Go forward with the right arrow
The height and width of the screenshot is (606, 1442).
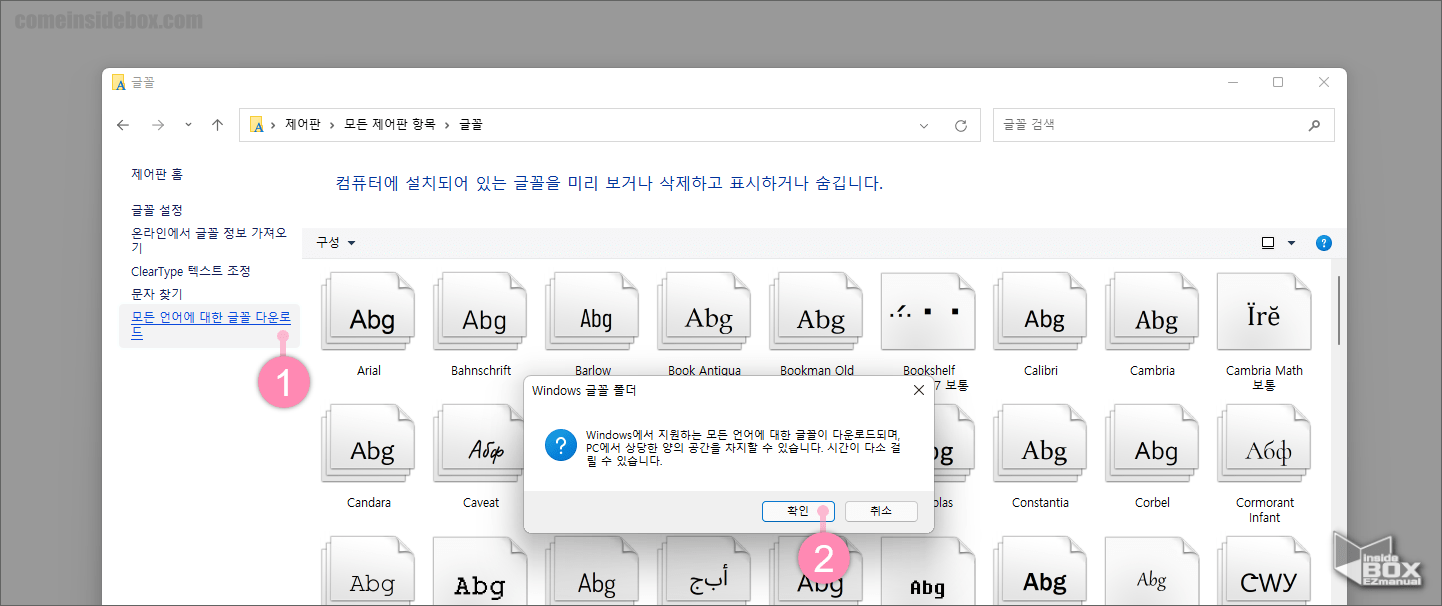158,125
